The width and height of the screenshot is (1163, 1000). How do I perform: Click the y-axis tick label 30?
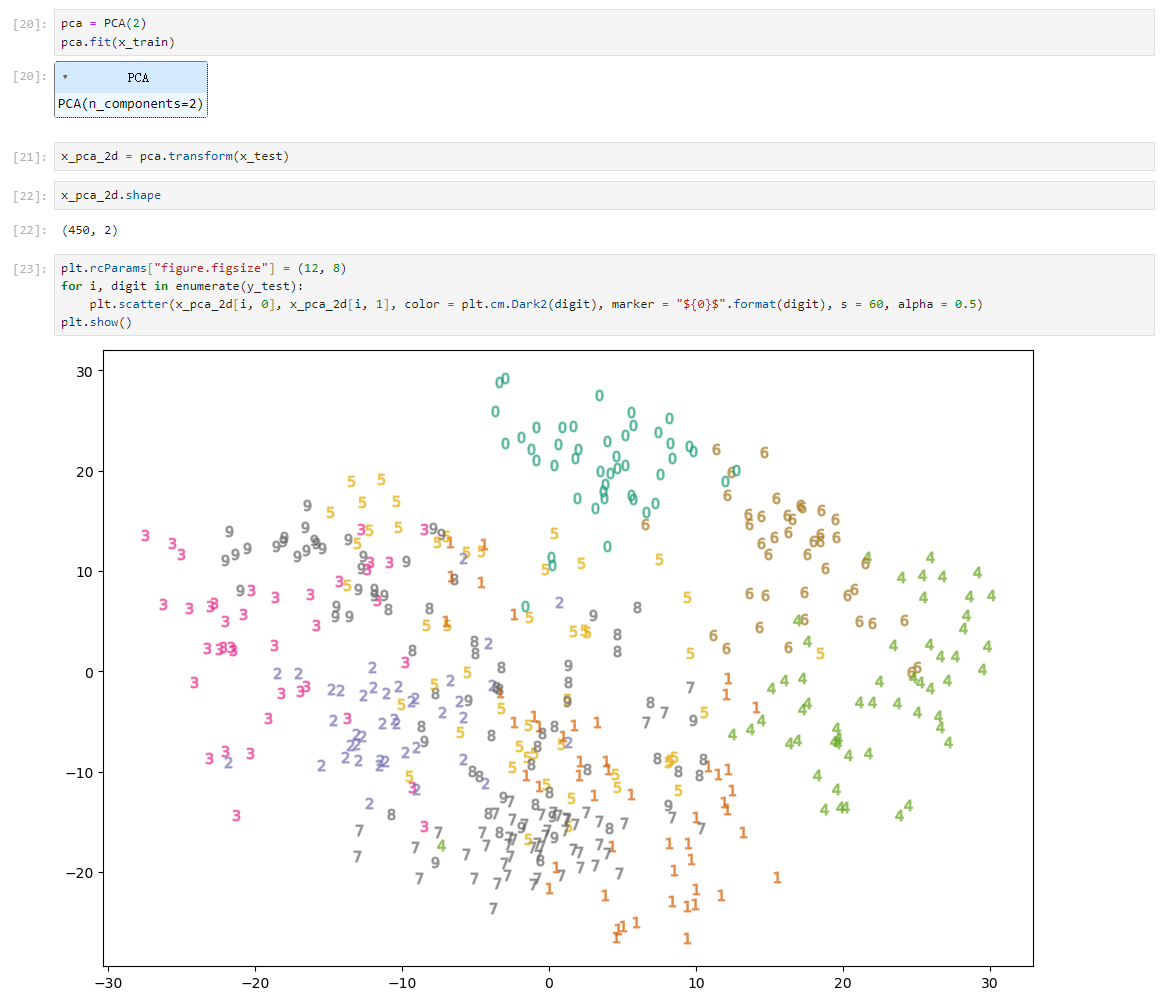pyautogui.click(x=85, y=372)
